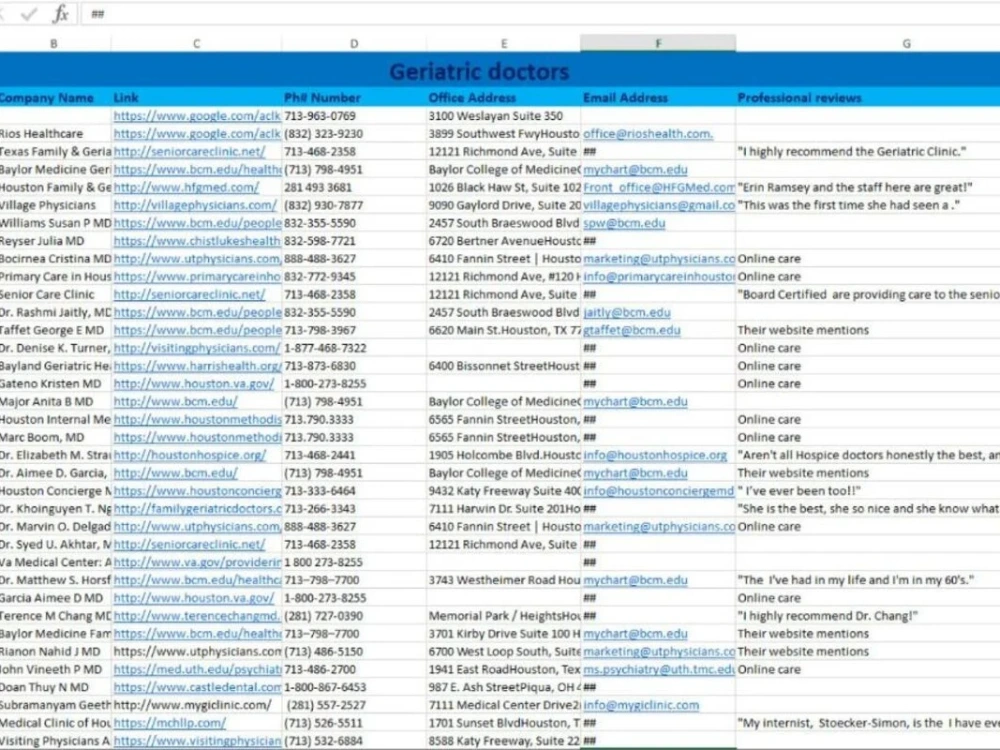Viewport: 1000px width, 750px height.
Task: Select the 'Ph# Number' header cell
Action: coord(354,98)
